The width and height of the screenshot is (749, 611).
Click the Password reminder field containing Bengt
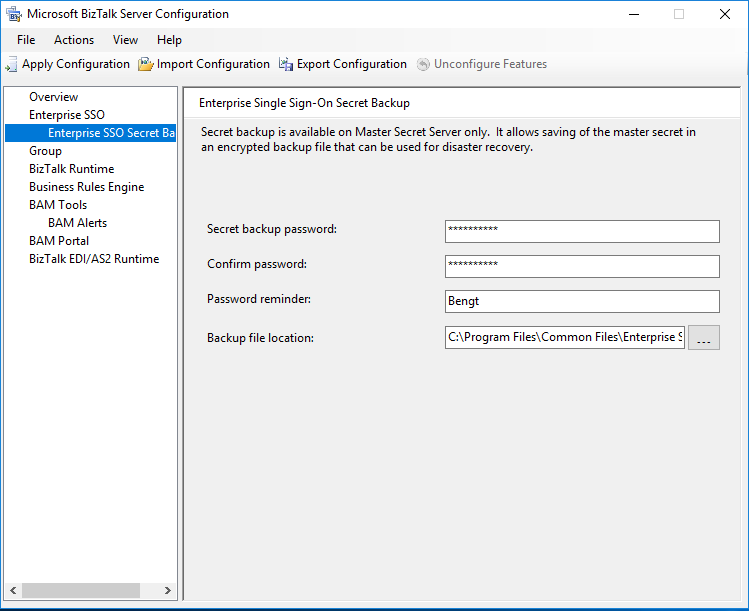point(582,301)
